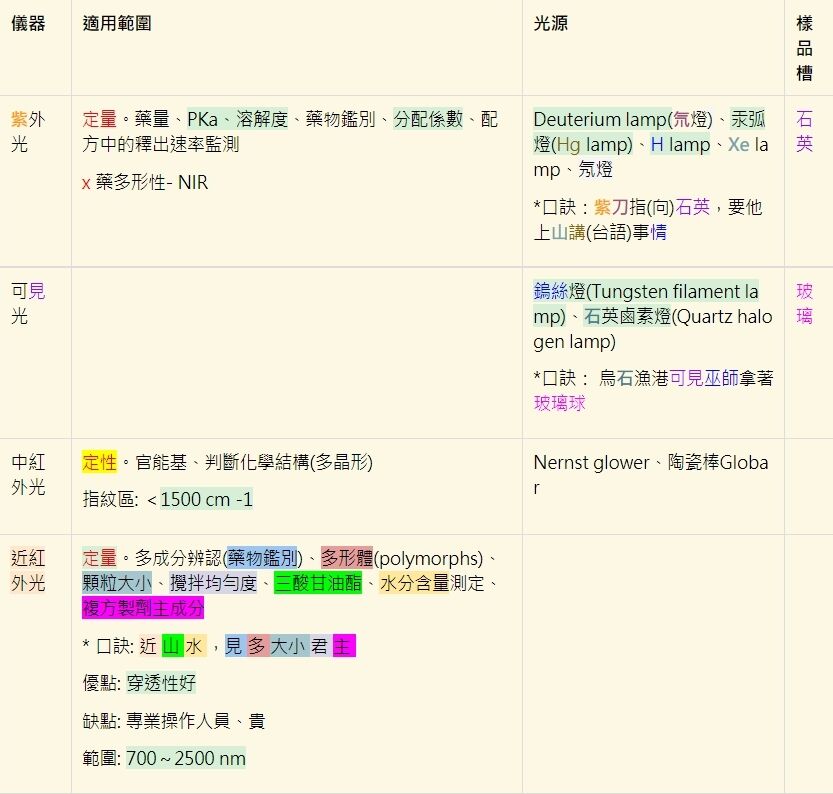Viewport: 833px width, 794px height.
Task: Click the green highlighted 三酸甘油酯 text
Action: click(317, 583)
